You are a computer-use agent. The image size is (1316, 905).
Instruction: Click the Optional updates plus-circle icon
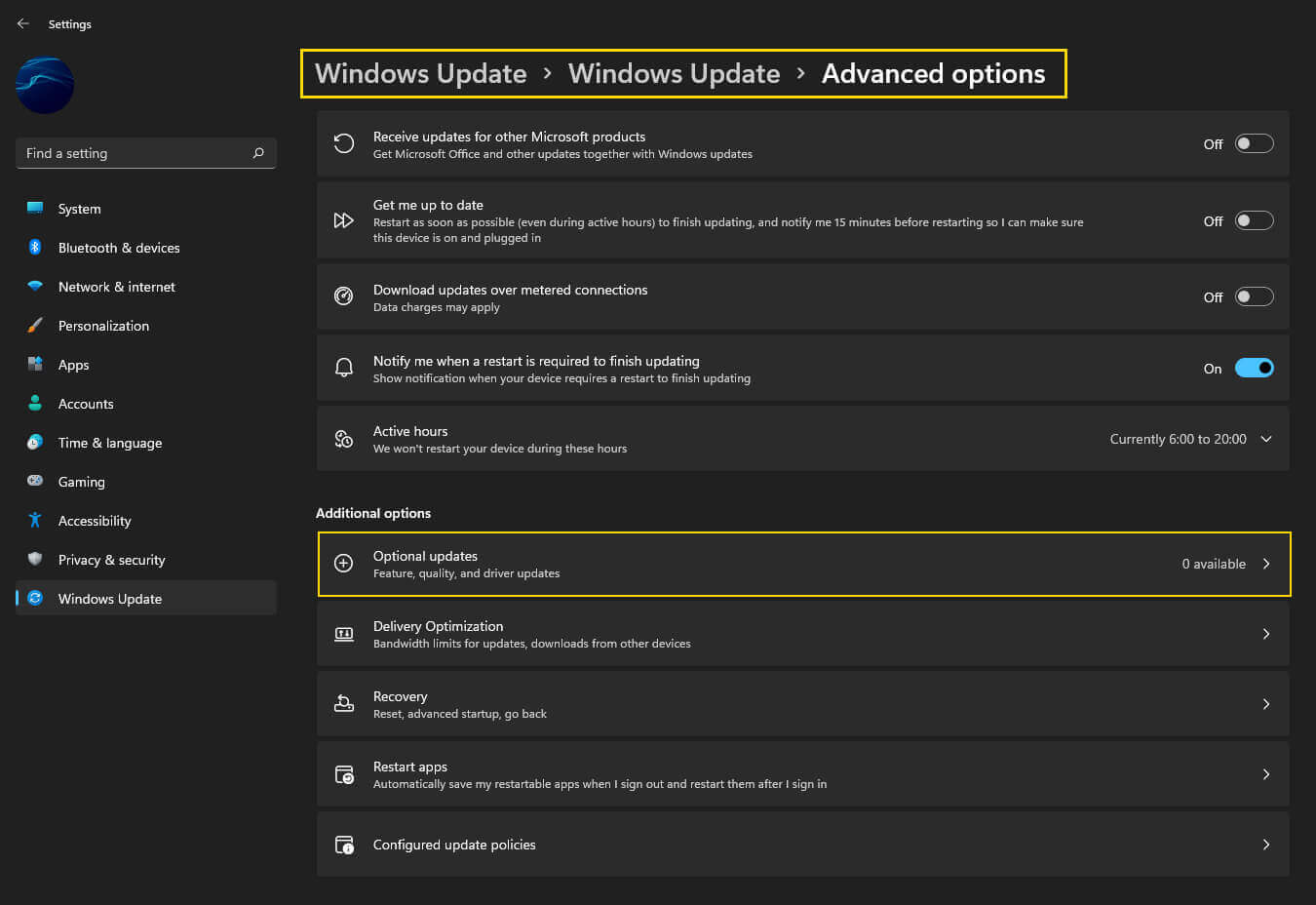344,564
